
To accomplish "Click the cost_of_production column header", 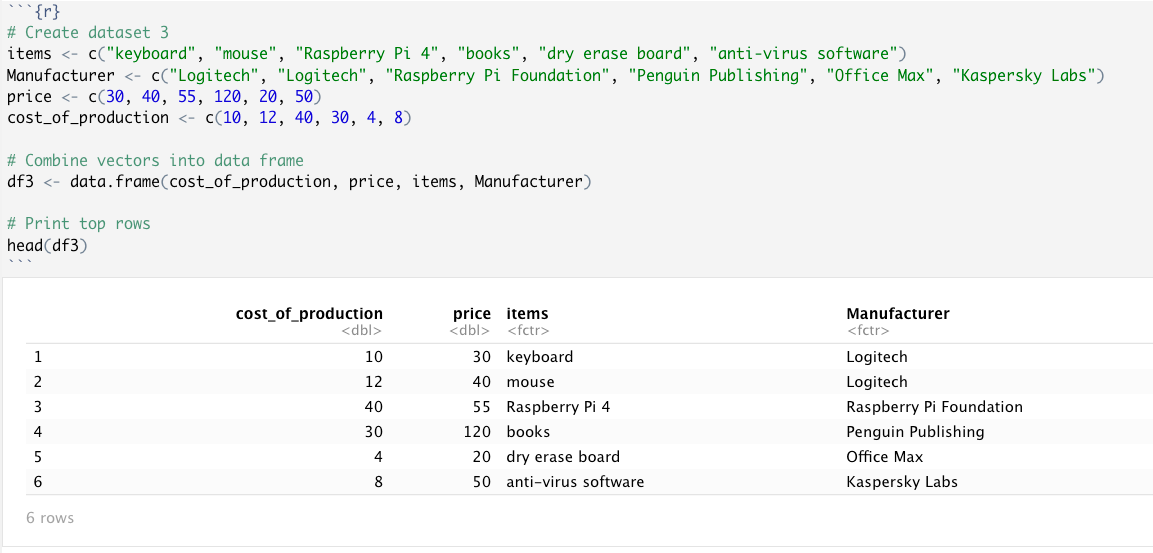I will coord(309,313).
